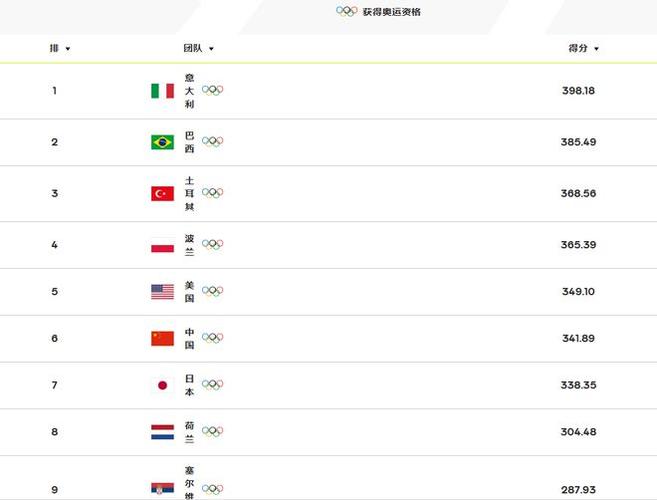Screen dimensions: 657x500
Task: Click the Turkey flag icon
Action: [x=163, y=194]
